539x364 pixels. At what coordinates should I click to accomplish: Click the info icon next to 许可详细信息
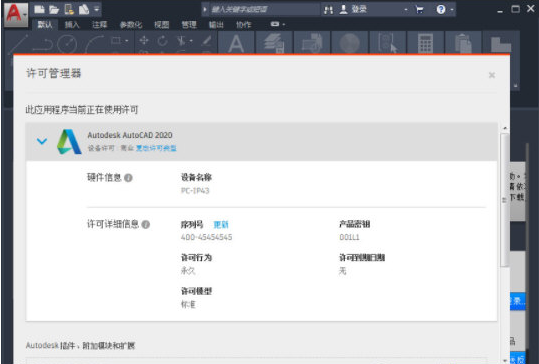(146, 224)
